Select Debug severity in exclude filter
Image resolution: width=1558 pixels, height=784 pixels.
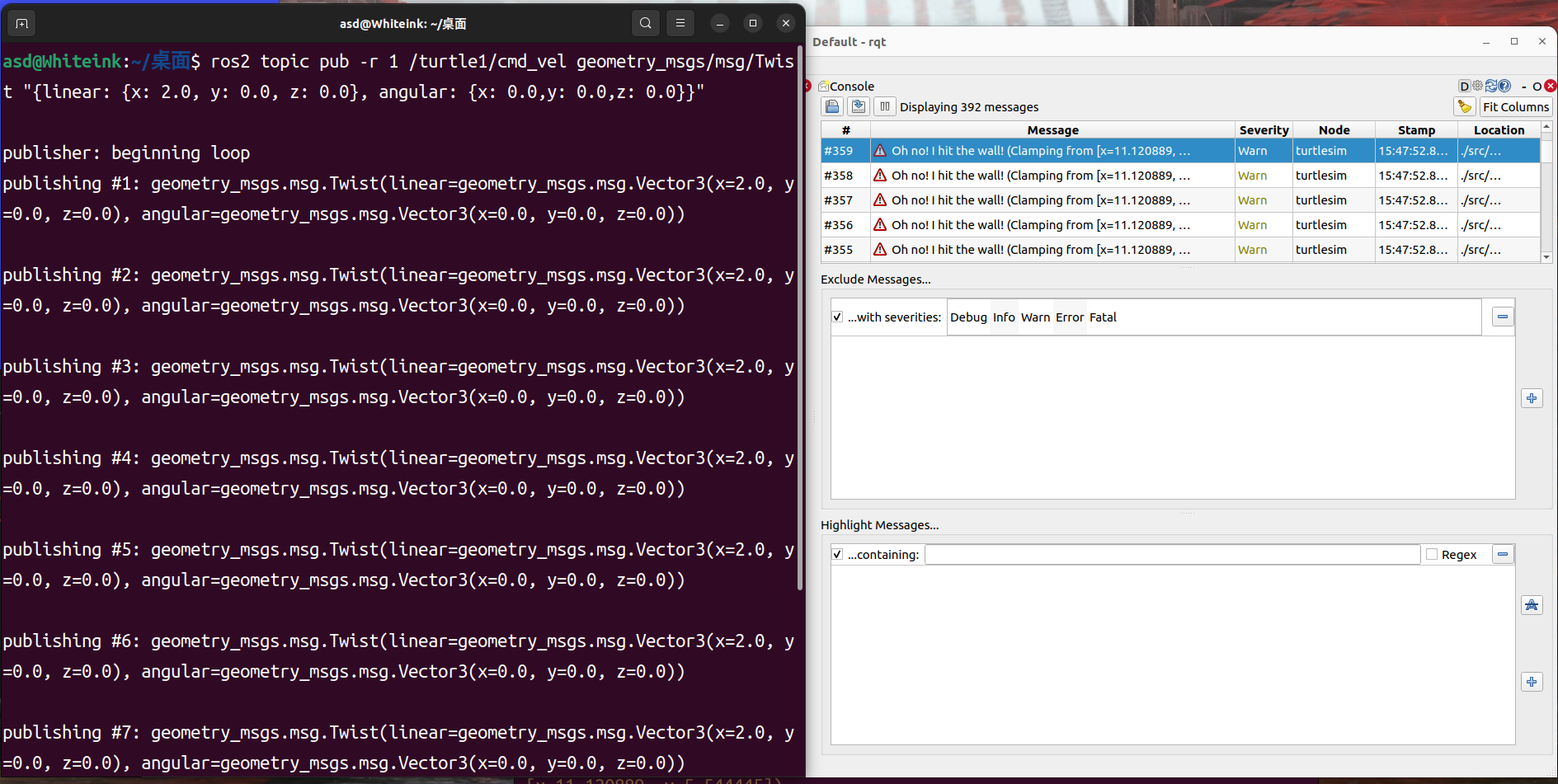(x=968, y=317)
